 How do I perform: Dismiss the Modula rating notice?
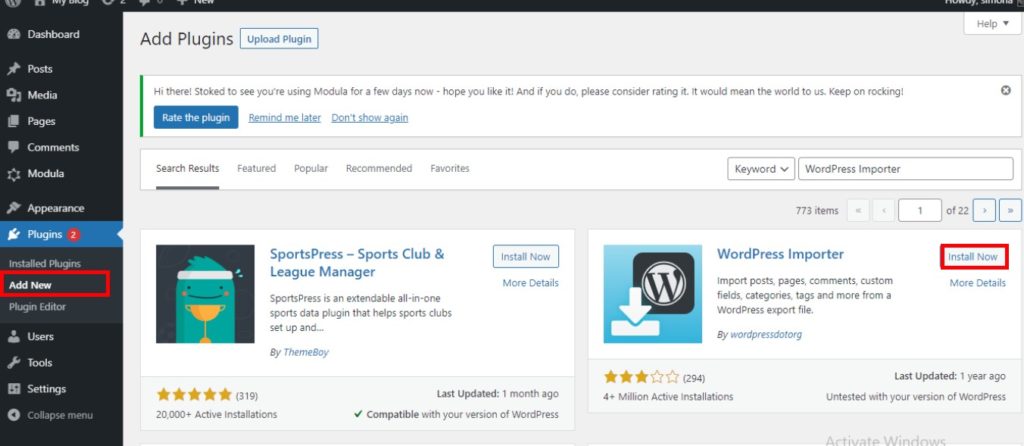coord(1006,91)
